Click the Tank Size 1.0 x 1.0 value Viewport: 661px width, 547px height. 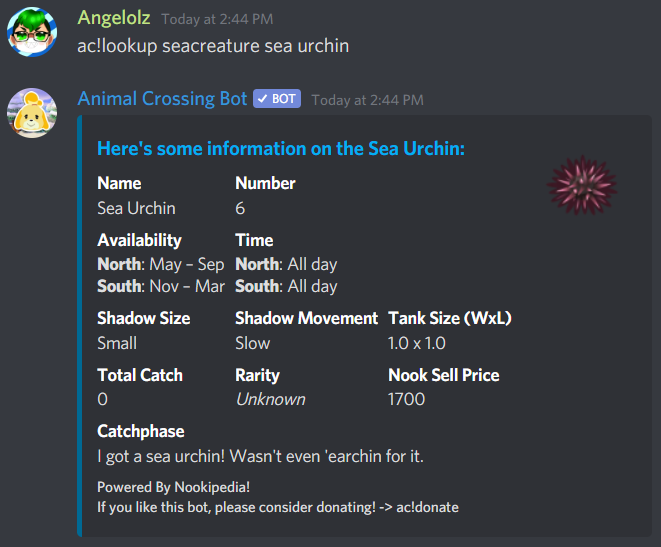coord(416,343)
